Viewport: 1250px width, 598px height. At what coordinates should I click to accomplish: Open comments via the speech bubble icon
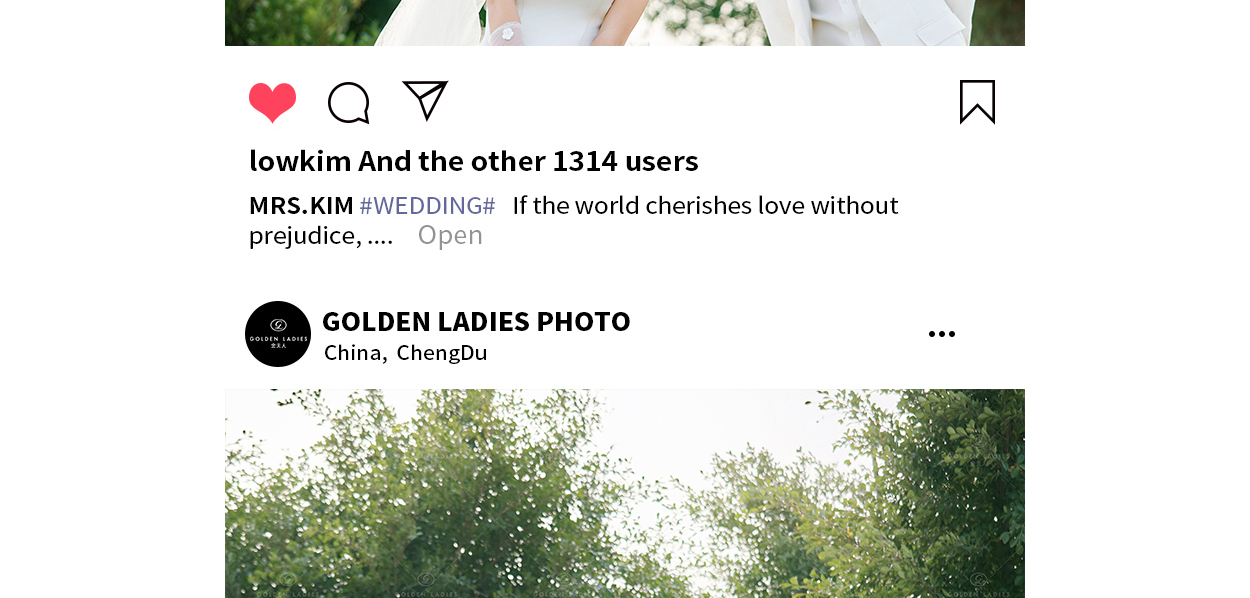pos(349,102)
